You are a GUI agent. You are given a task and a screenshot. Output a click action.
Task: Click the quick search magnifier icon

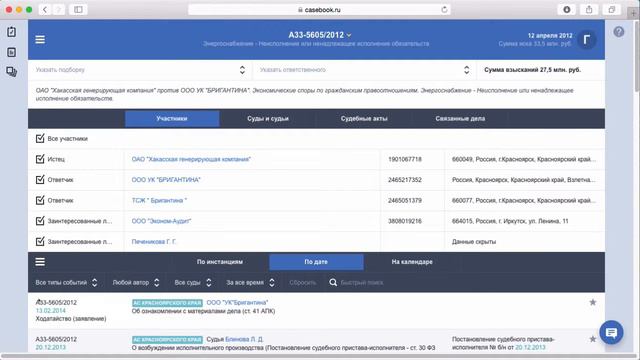coord(333,282)
